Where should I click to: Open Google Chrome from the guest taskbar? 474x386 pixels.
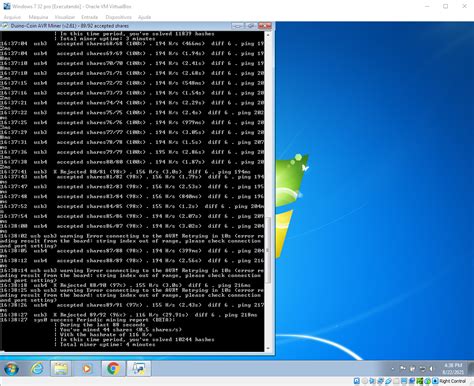tap(113, 369)
